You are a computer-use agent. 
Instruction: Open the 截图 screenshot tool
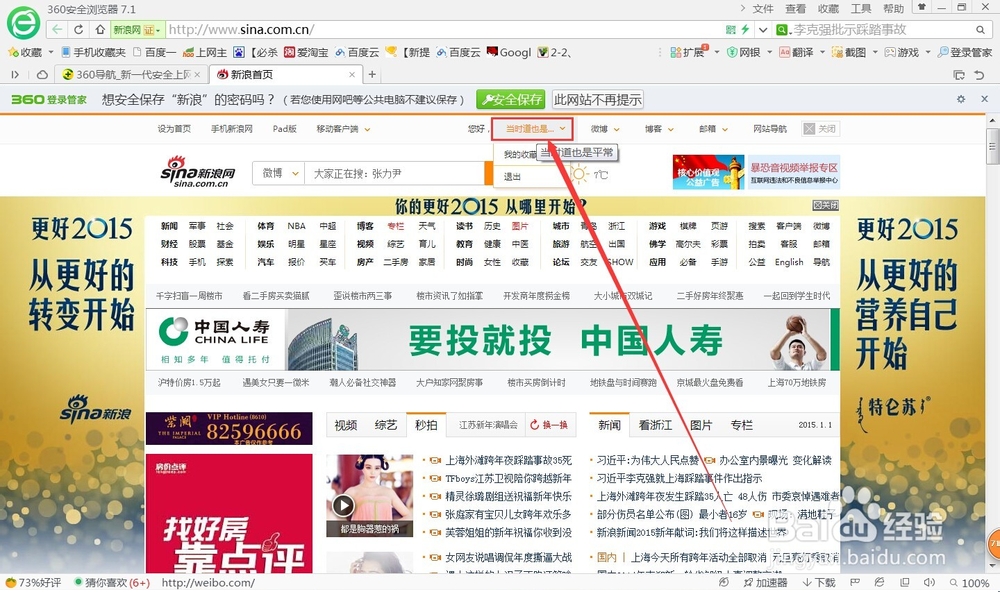(849, 52)
